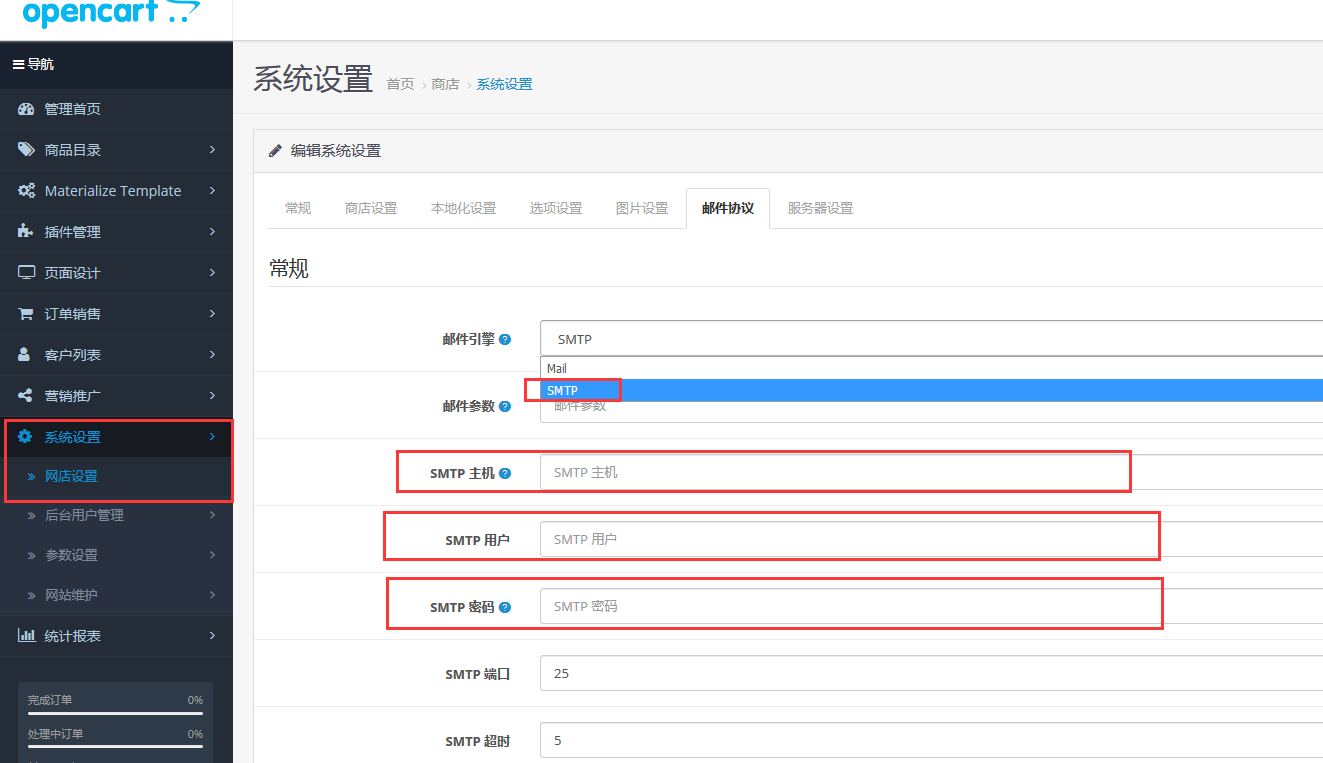Switch to the 常规 tab
Image resolution: width=1323 pixels, height=763 pixels.
tap(298, 208)
